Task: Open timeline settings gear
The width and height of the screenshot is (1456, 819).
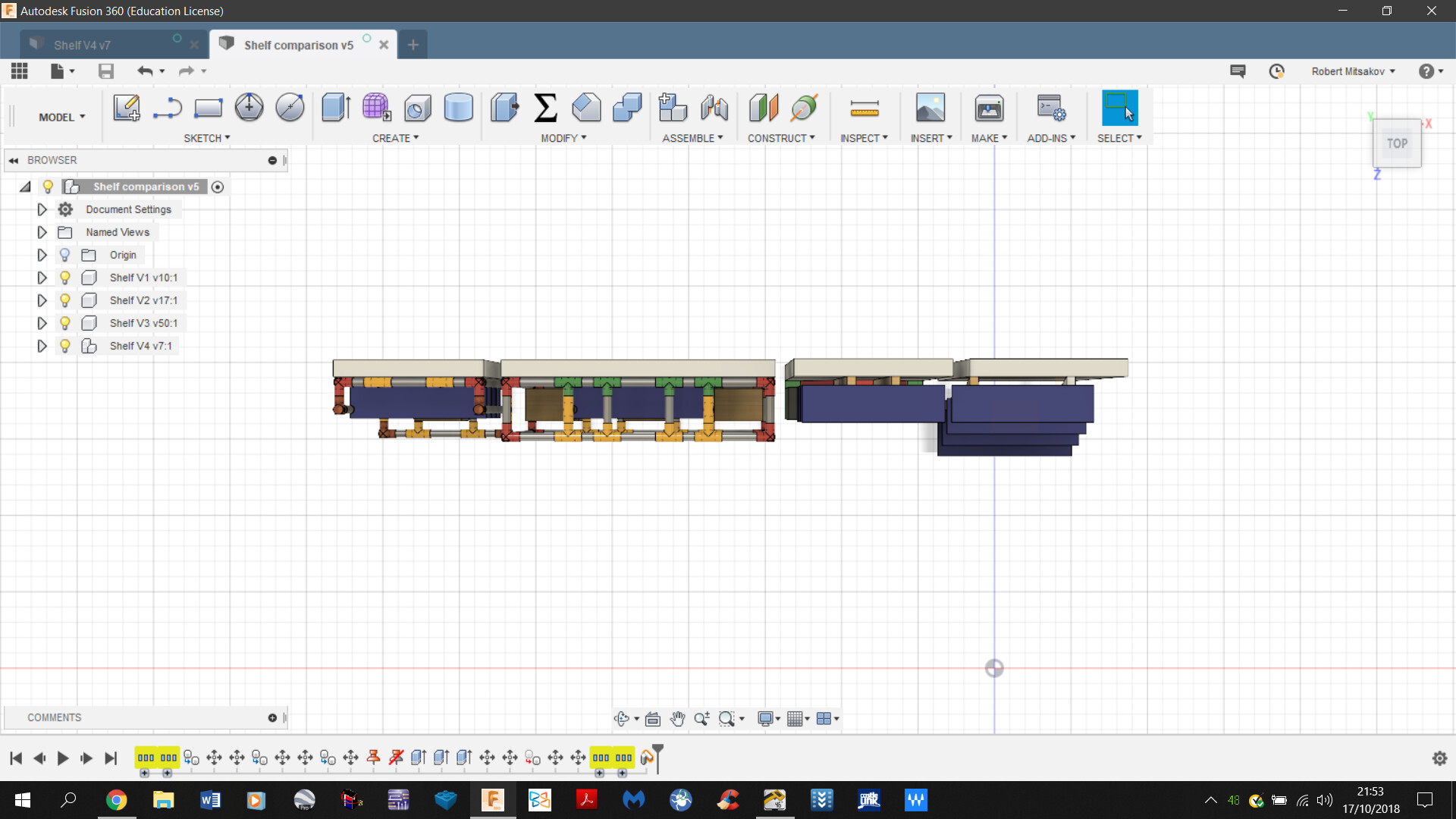Action: point(1439,758)
